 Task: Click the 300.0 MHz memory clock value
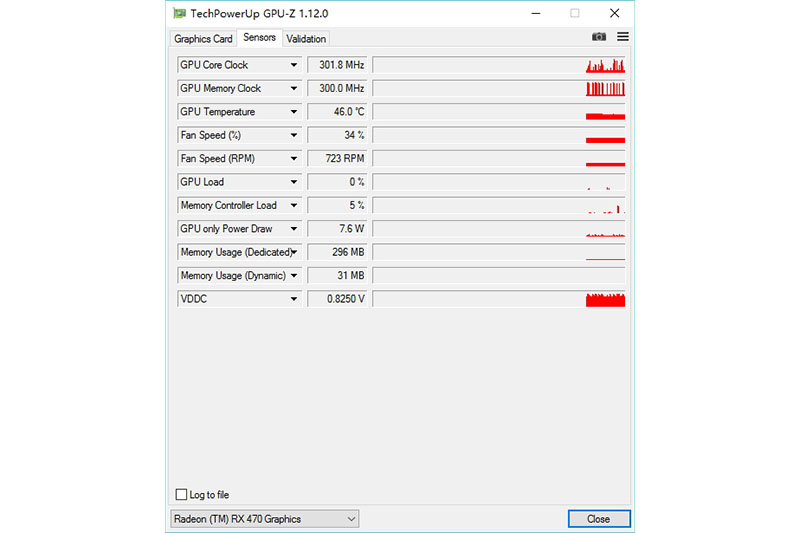(x=337, y=88)
